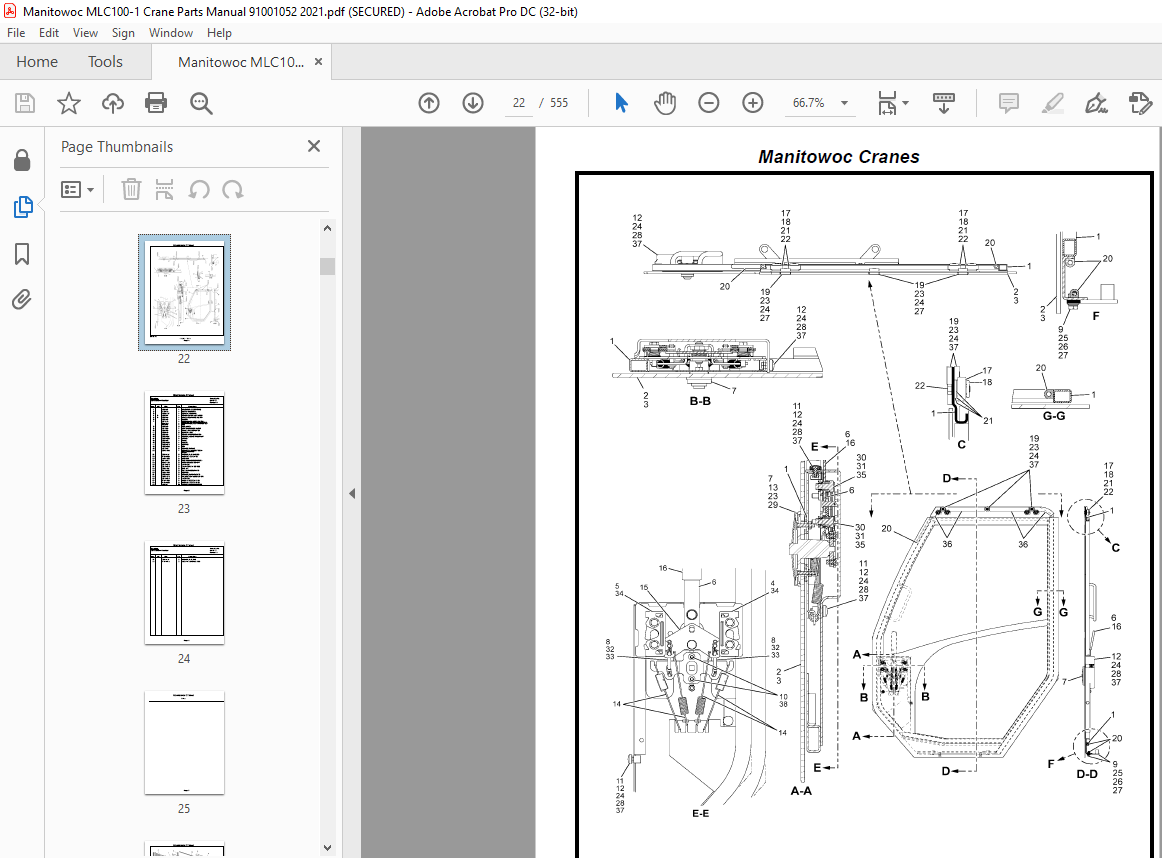Click the Share/send file icon

tap(1140, 103)
